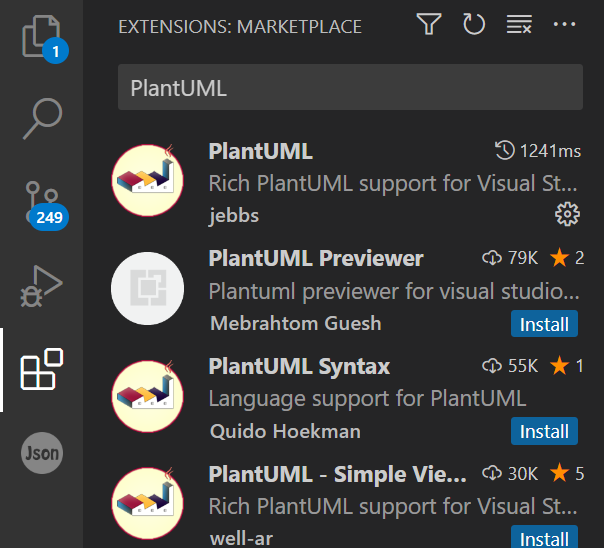This screenshot has width=604, height=548.
Task: Clear extensions search results
Action: [519, 25]
